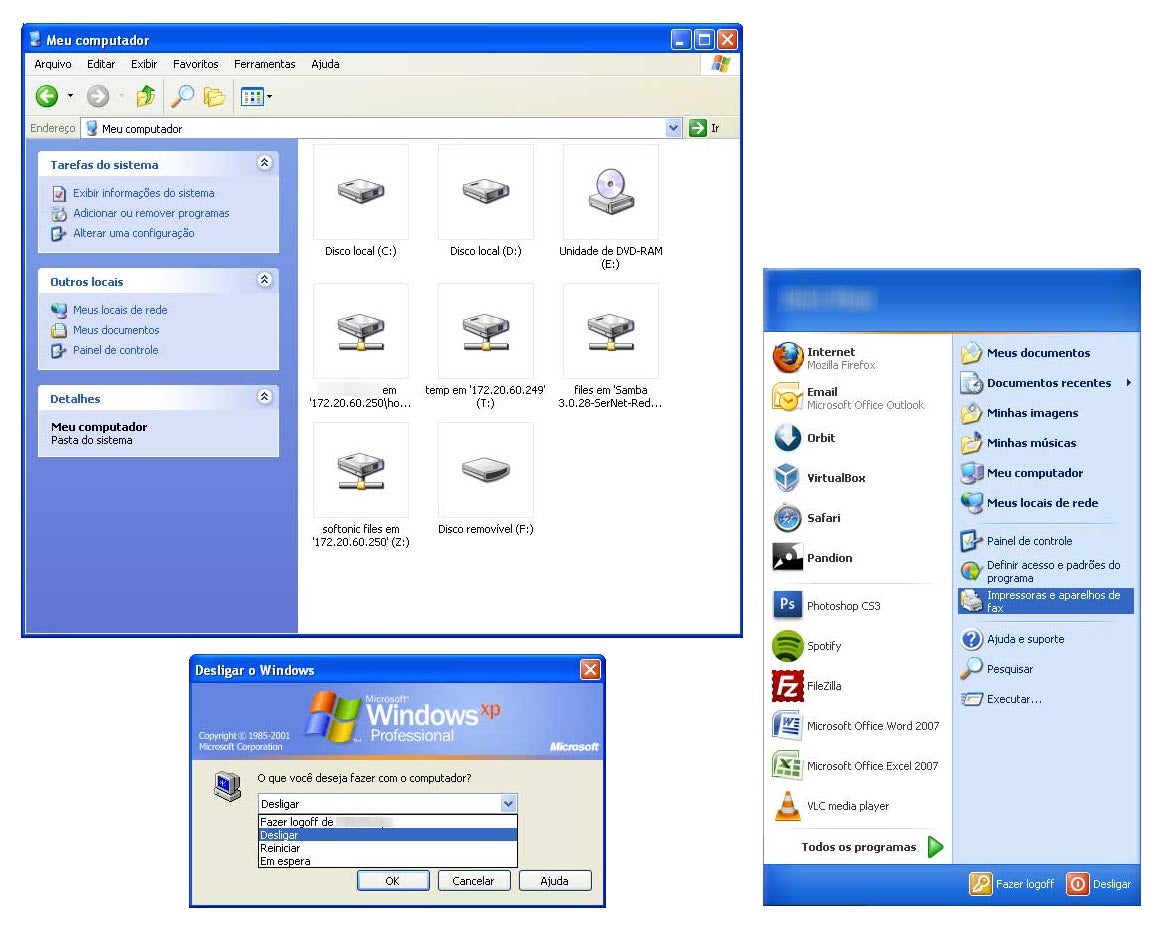Open Microsoft Office Word 2007

click(x=857, y=726)
